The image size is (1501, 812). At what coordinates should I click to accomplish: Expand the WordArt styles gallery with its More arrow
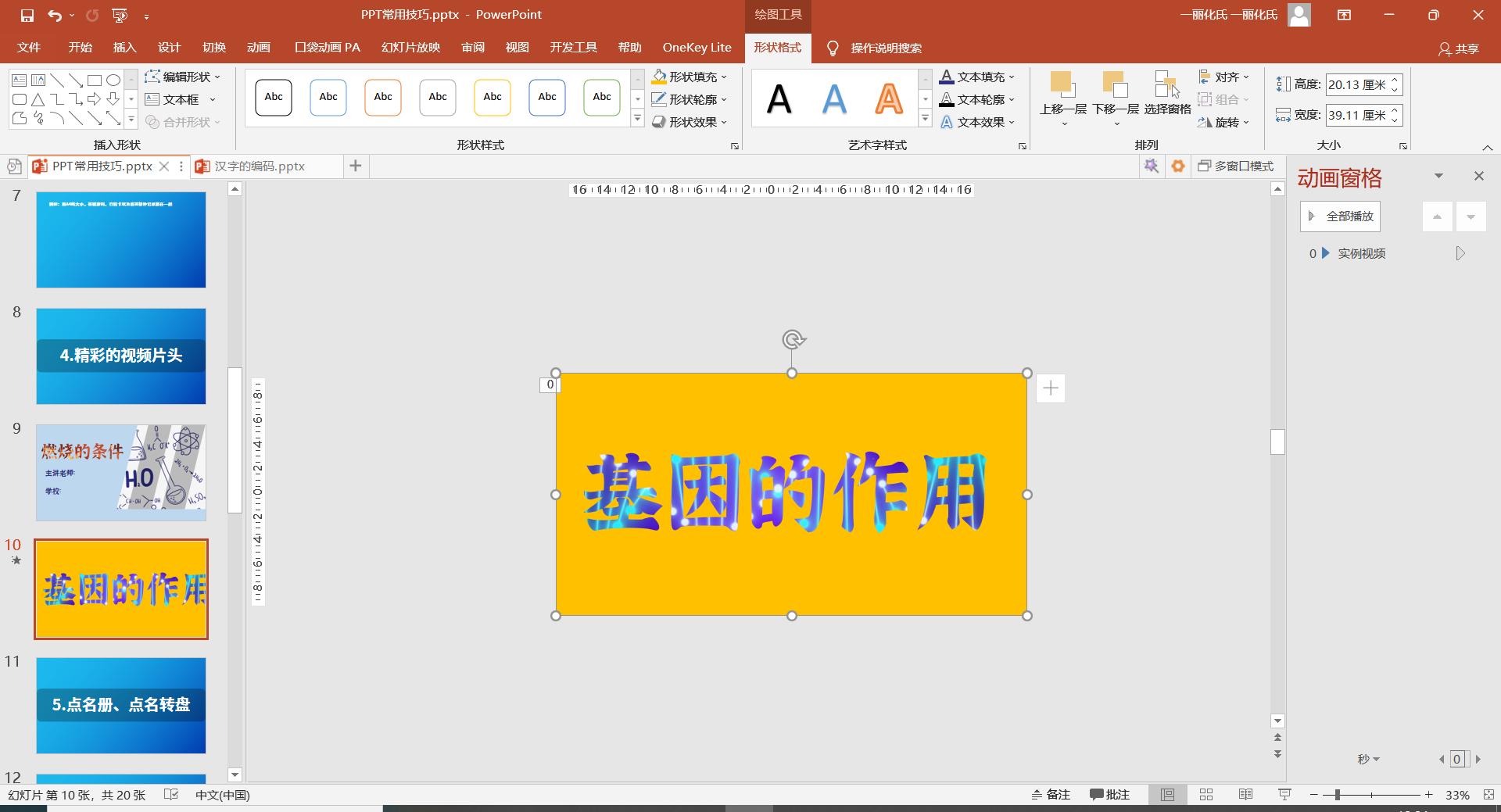click(x=925, y=119)
